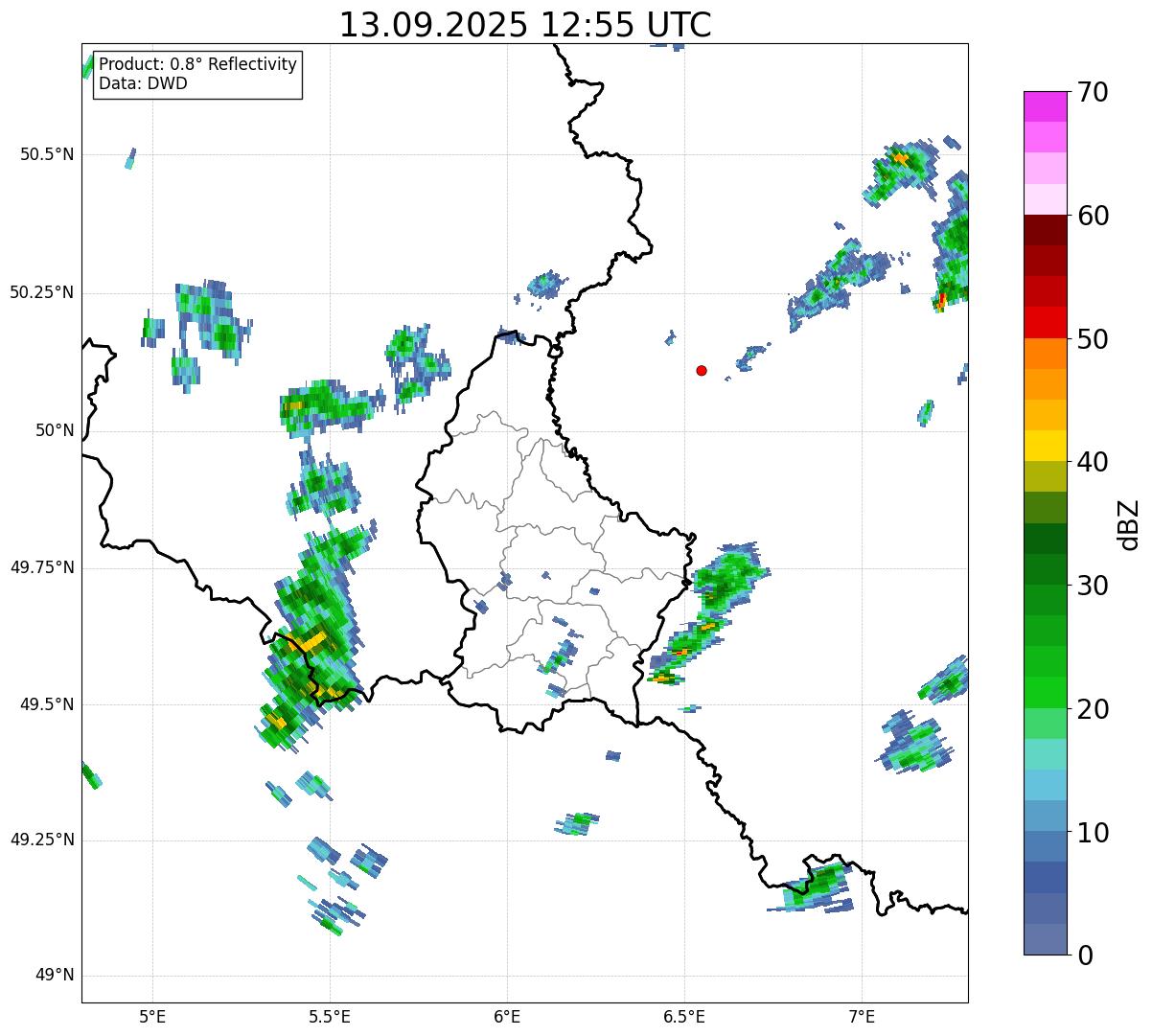Click the "Product: 0.8° Reflectivity" label

(197, 65)
